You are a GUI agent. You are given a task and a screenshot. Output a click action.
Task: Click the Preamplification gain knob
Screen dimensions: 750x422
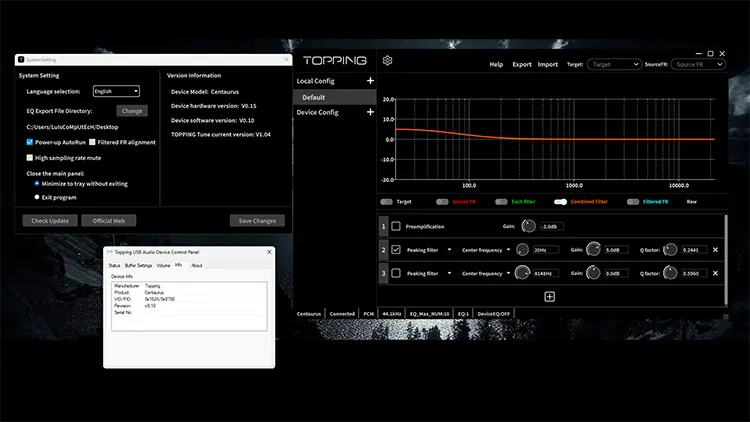point(529,226)
